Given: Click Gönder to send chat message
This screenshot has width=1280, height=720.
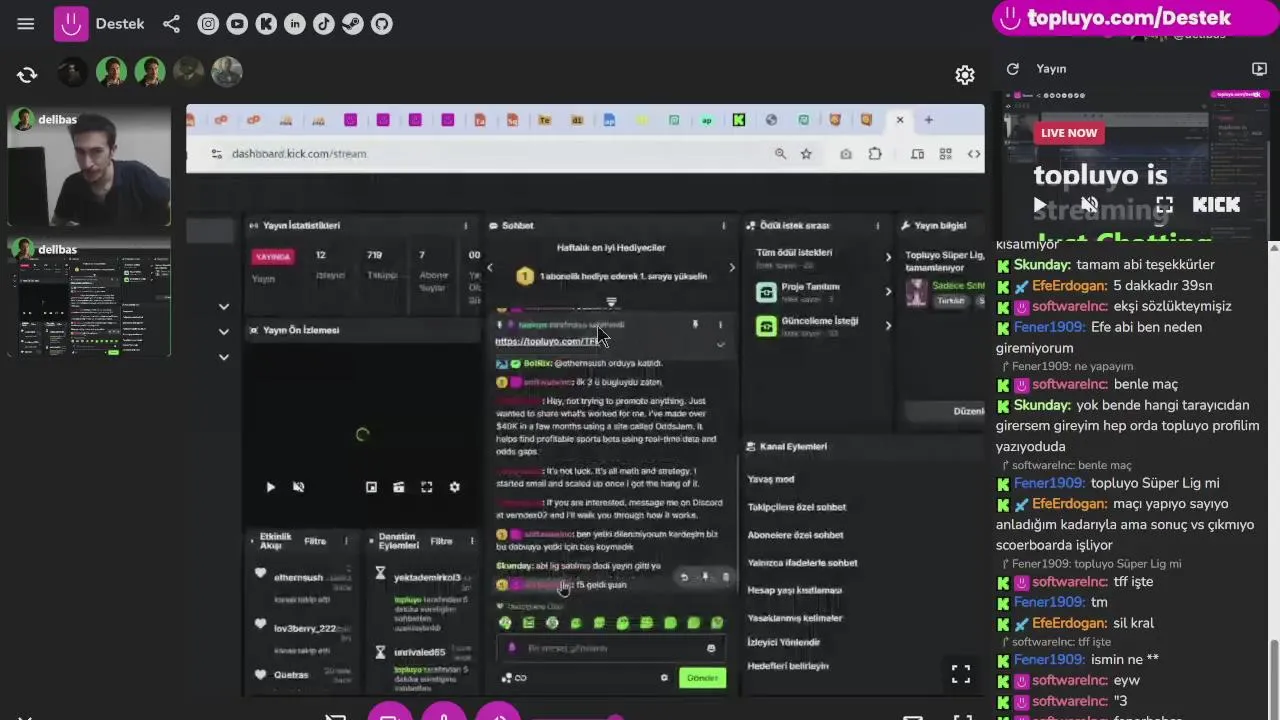Looking at the screenshot, I should click(702, 678).
